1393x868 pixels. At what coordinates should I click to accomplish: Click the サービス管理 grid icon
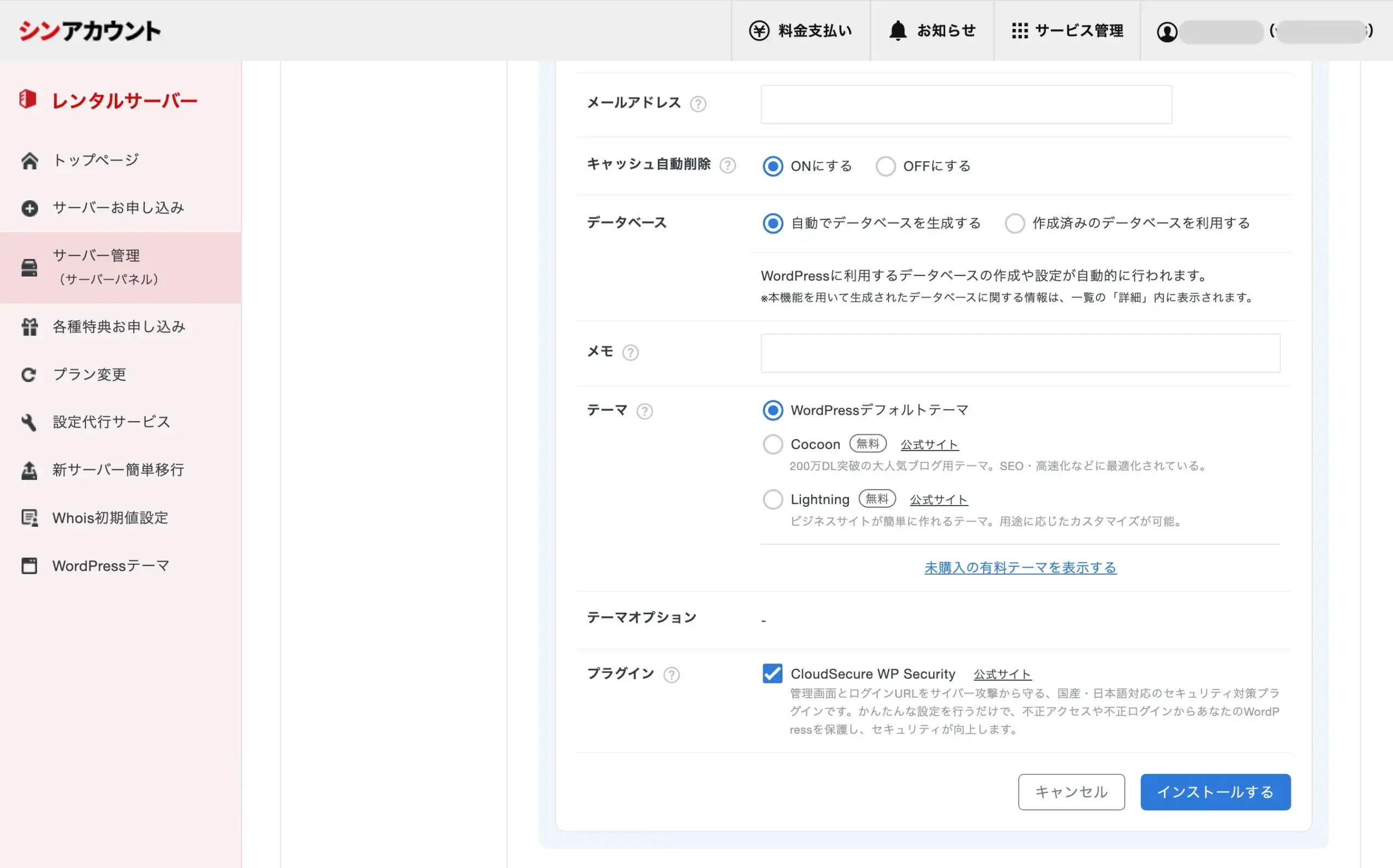click(x=1019, y=30)
